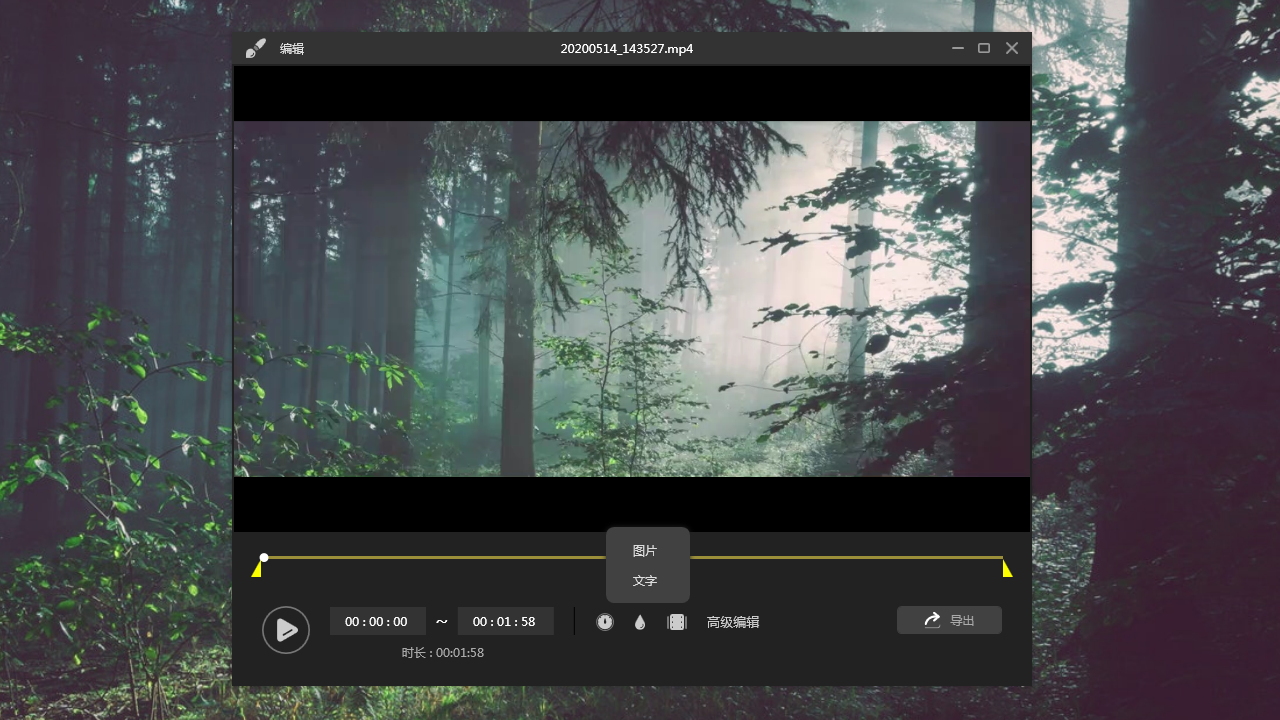
Task: Click the paintbrush app logo icon
Action: click(256, 48)
